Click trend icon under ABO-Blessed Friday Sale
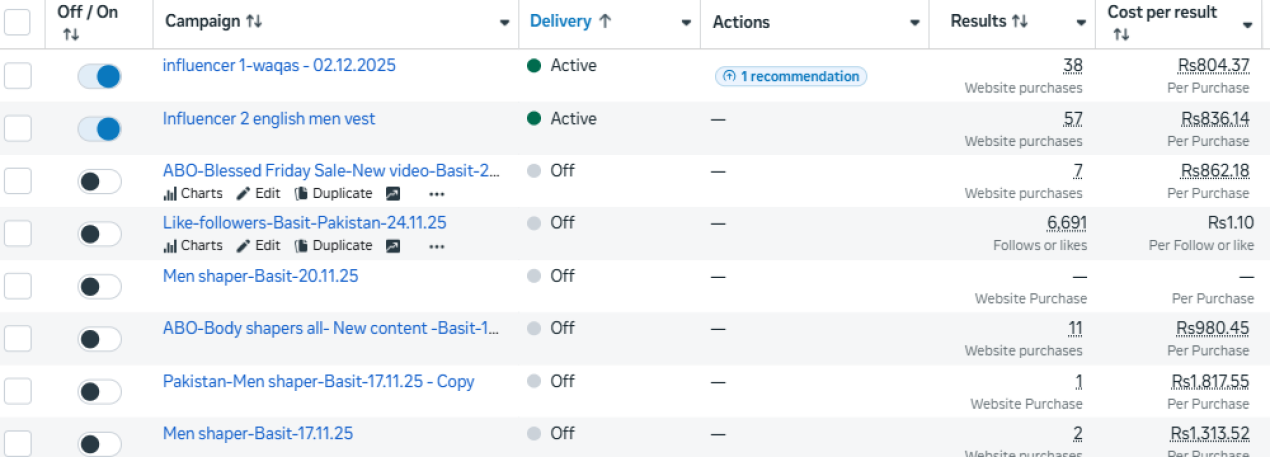This screenshot has width=1270, height=457. point(393,194)
